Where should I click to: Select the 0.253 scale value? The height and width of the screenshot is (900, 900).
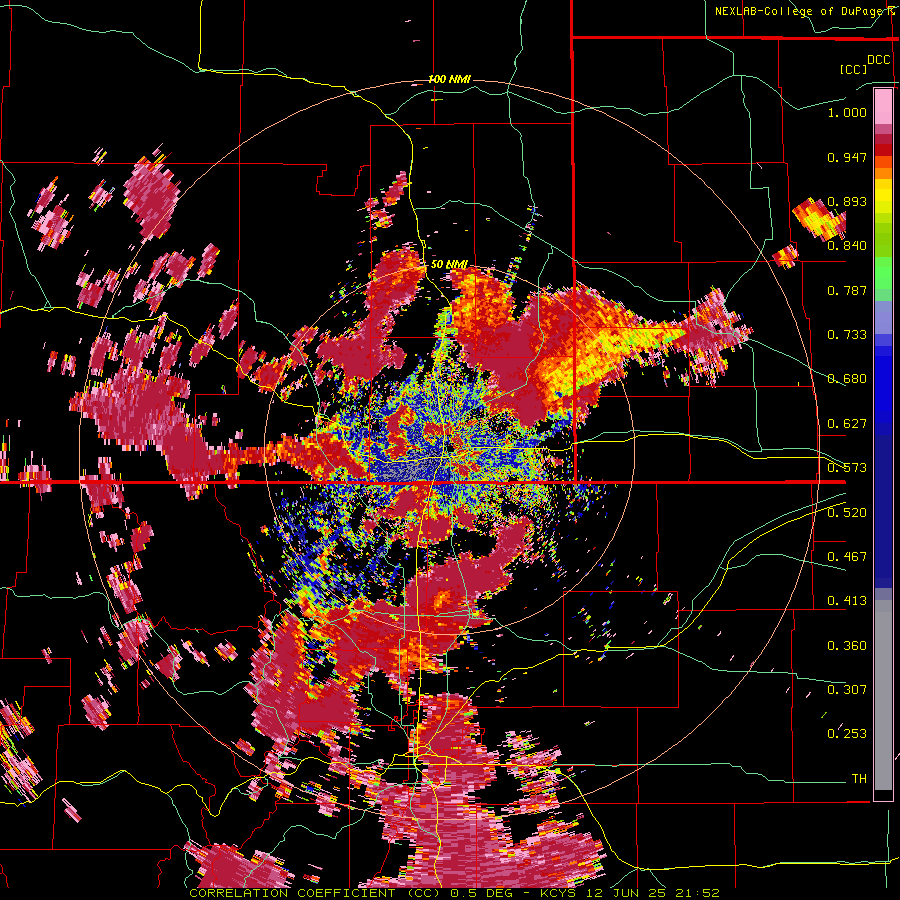pyautogui.click(x=847, y=734)
